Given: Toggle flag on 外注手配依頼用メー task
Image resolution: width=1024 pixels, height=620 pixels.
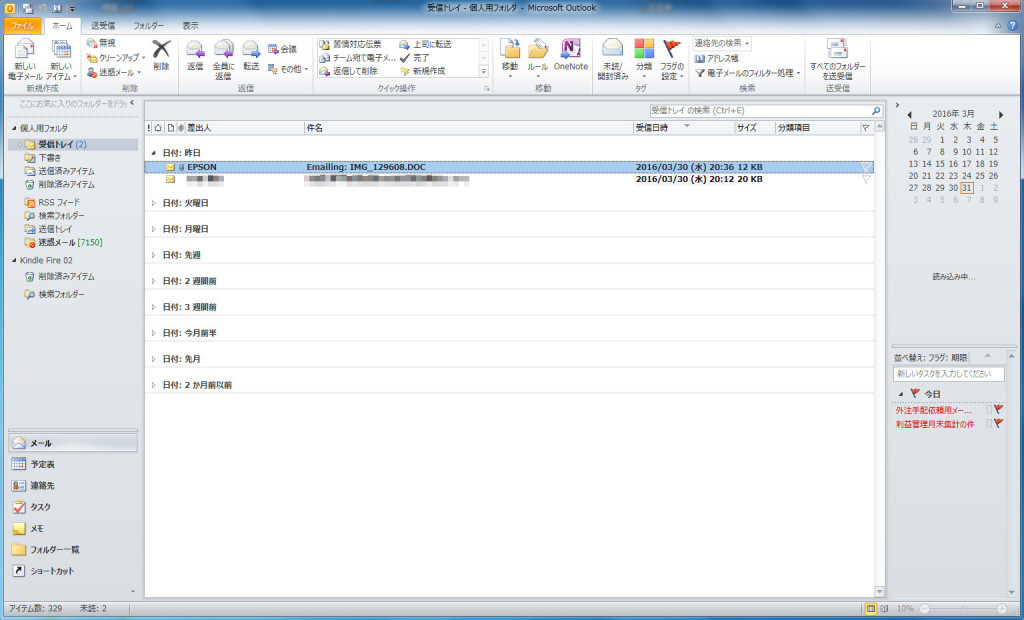Looking at the screenshot, I should click(x=998, y=410).
